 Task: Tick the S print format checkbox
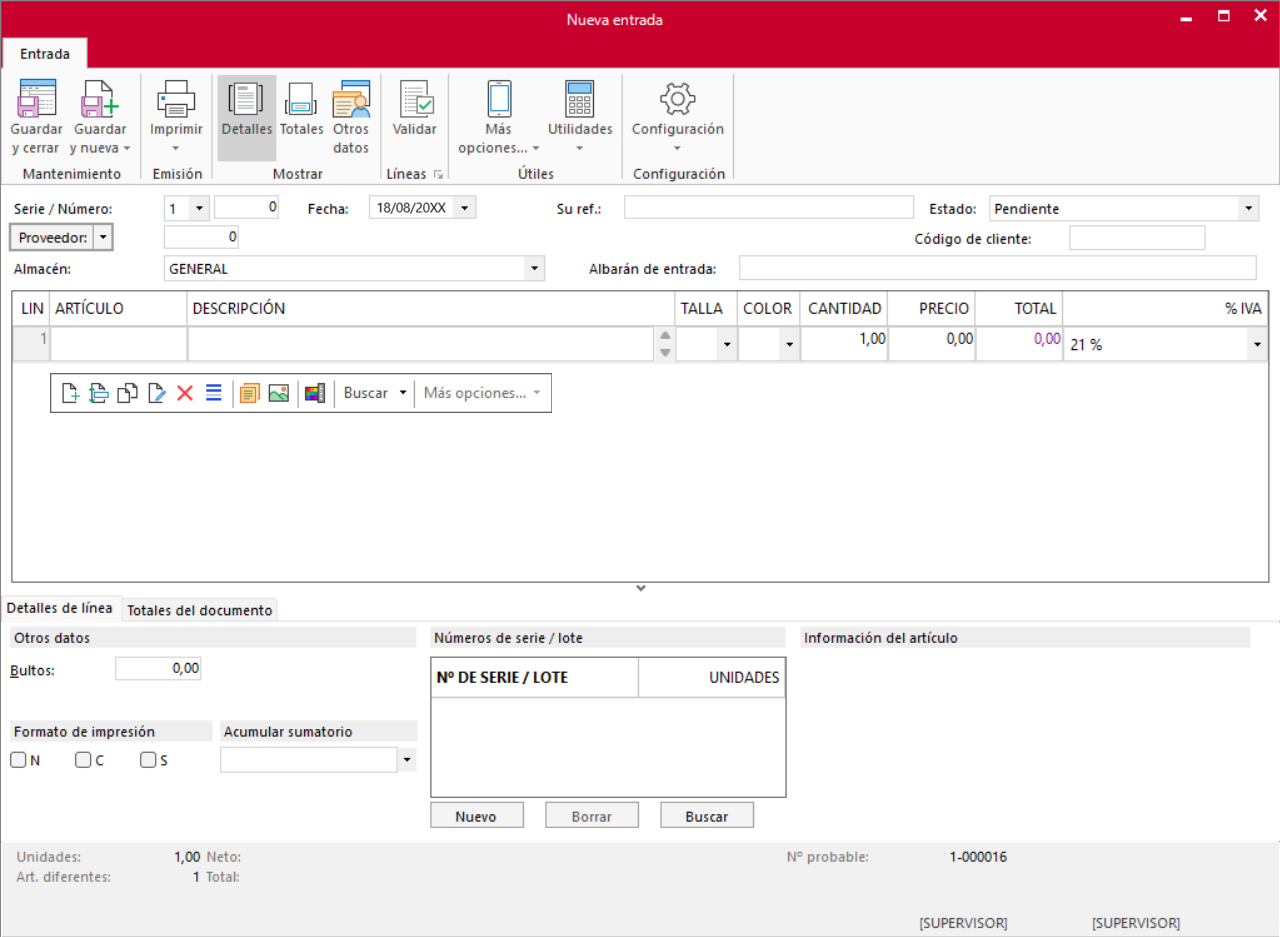coord(148,760)
